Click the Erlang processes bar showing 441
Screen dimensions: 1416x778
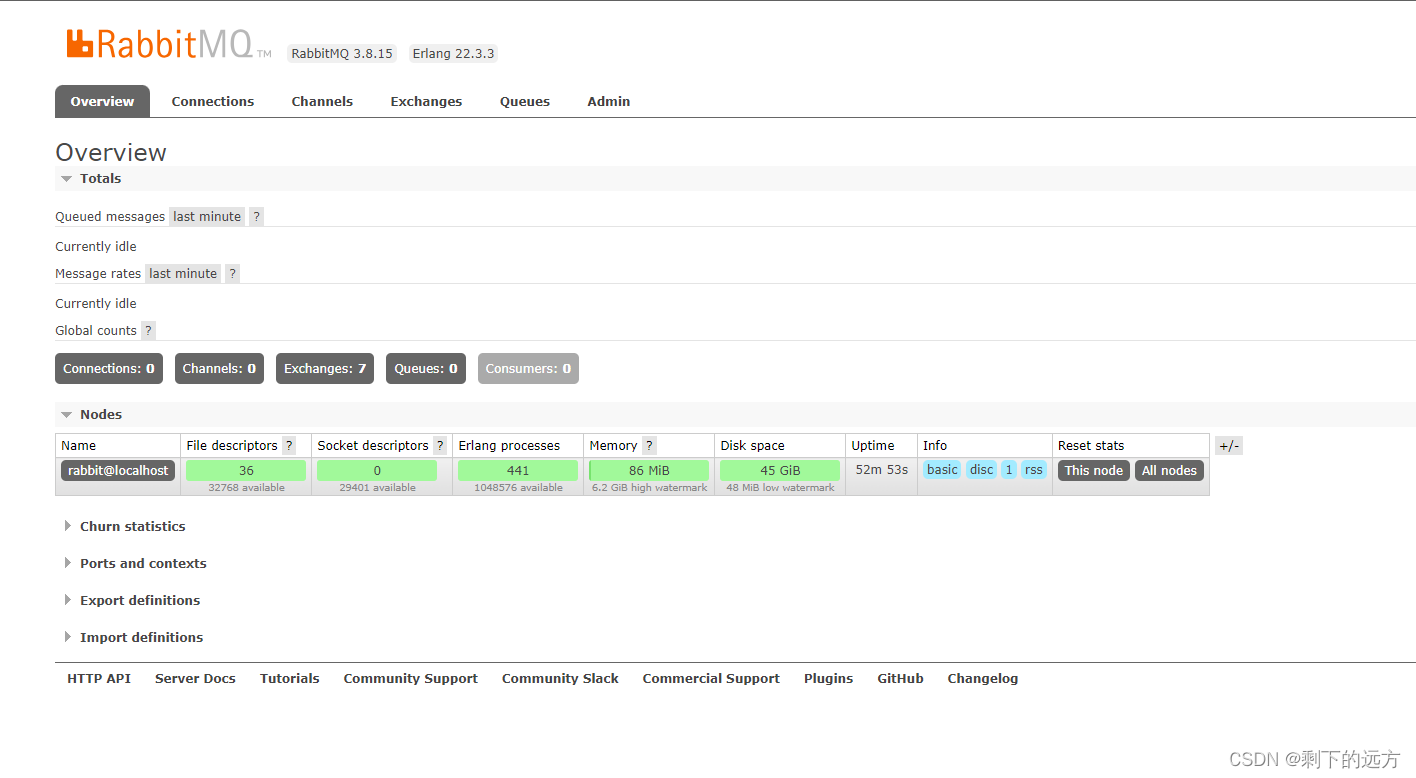point(518,470)
